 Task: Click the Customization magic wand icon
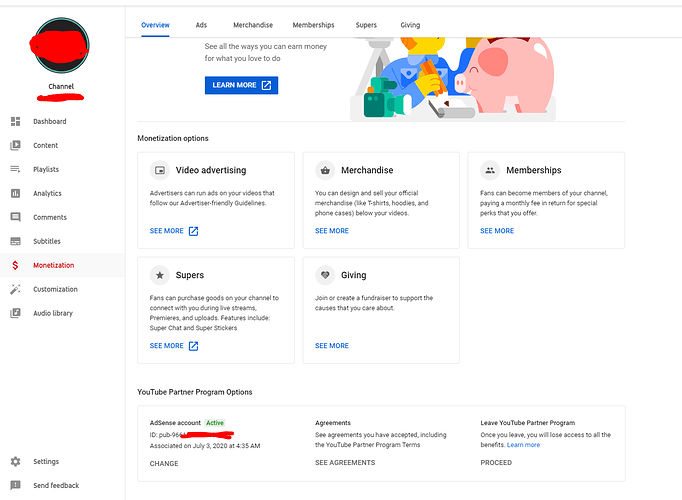[15, 289]
